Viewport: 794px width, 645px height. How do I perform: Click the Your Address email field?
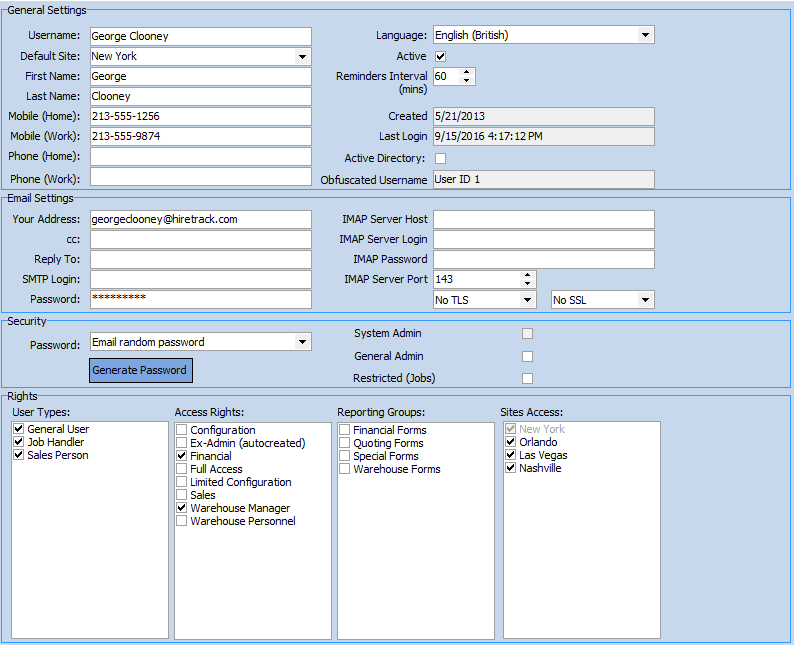pos(200,219)
